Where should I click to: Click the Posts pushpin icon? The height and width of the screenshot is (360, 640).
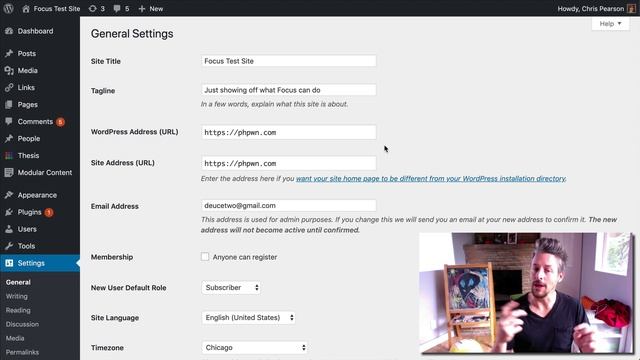click(x=9, y=53)
